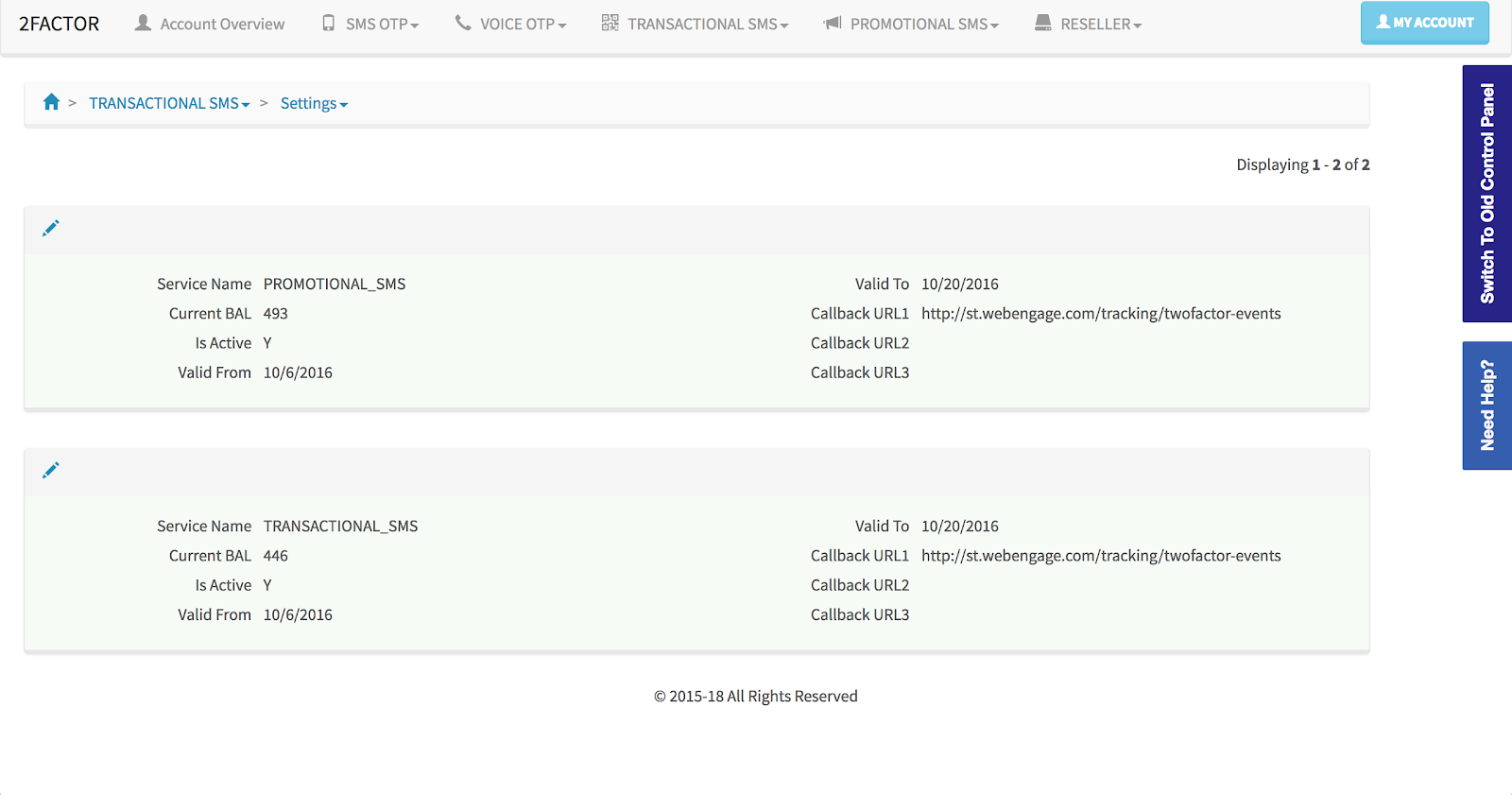Click the copyright 2015-18 footer text
1512x795 pixels.
click(756, 697)
